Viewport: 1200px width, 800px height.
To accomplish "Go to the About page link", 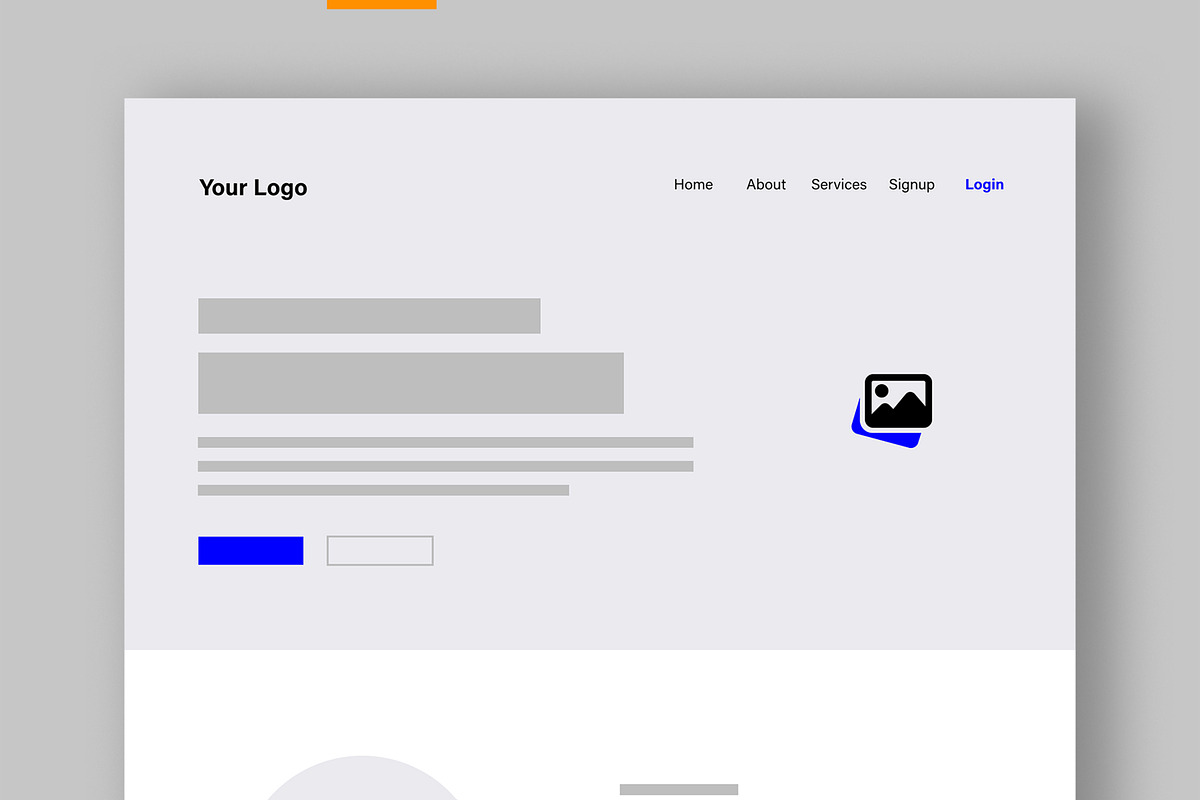I will pos(766,184).
